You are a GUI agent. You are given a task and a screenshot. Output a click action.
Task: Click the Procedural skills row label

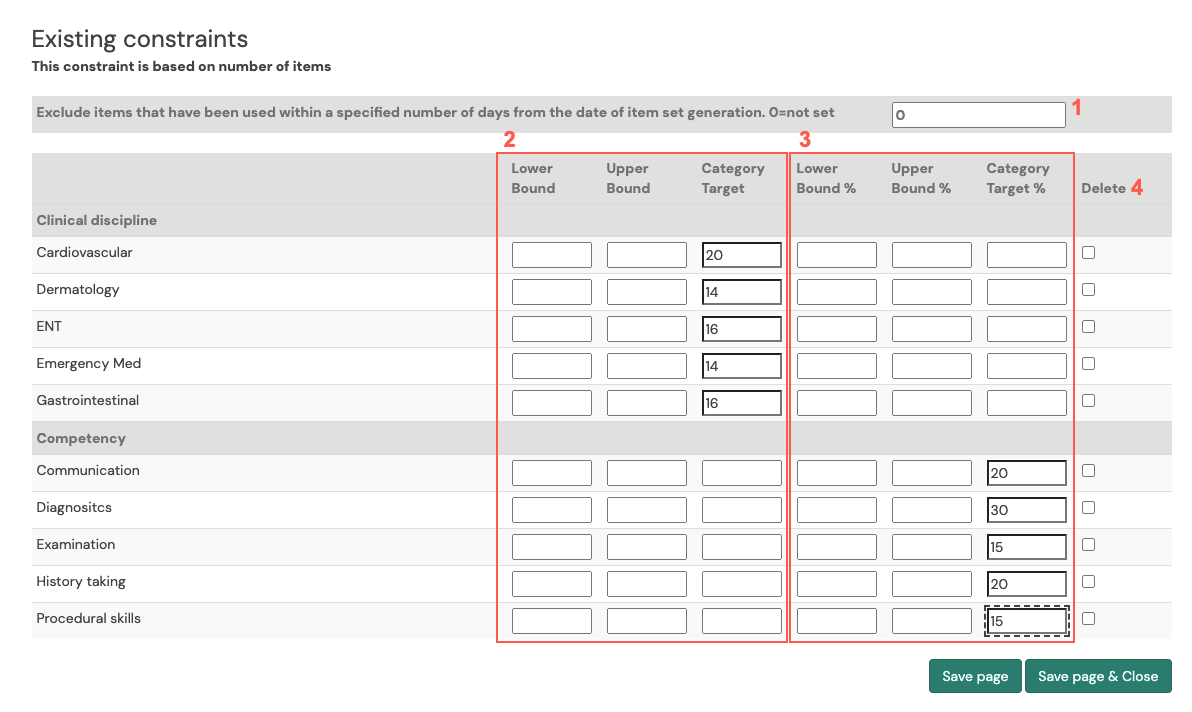(88, 619)
